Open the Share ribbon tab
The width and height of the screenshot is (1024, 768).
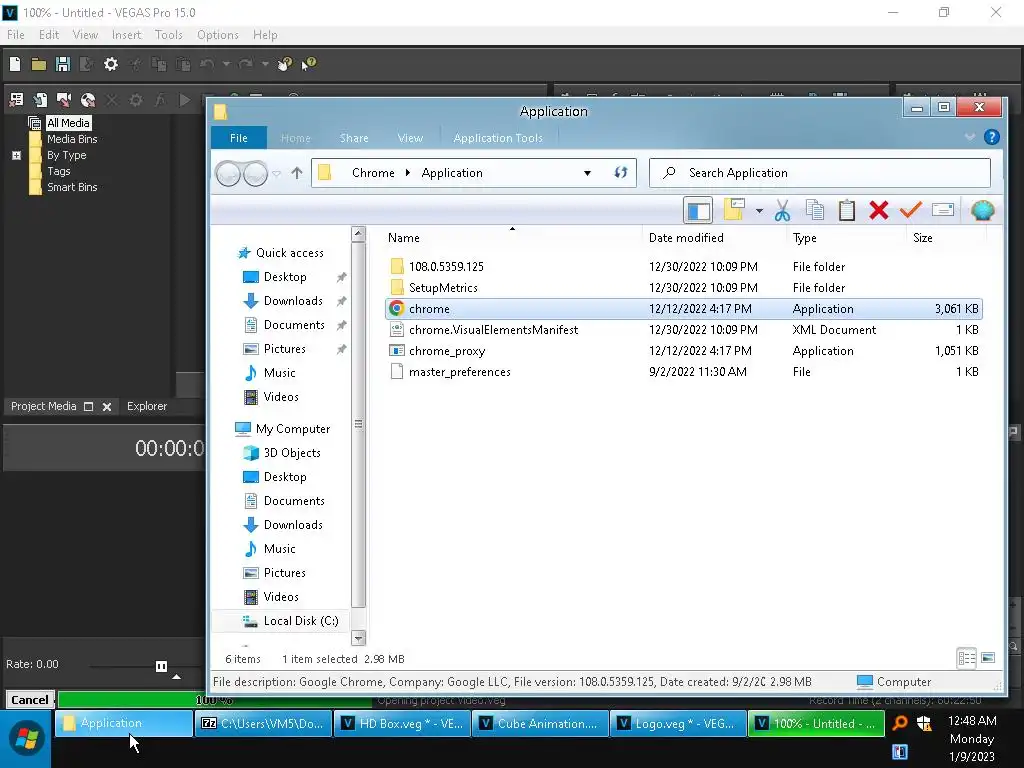tap(354, 138)
